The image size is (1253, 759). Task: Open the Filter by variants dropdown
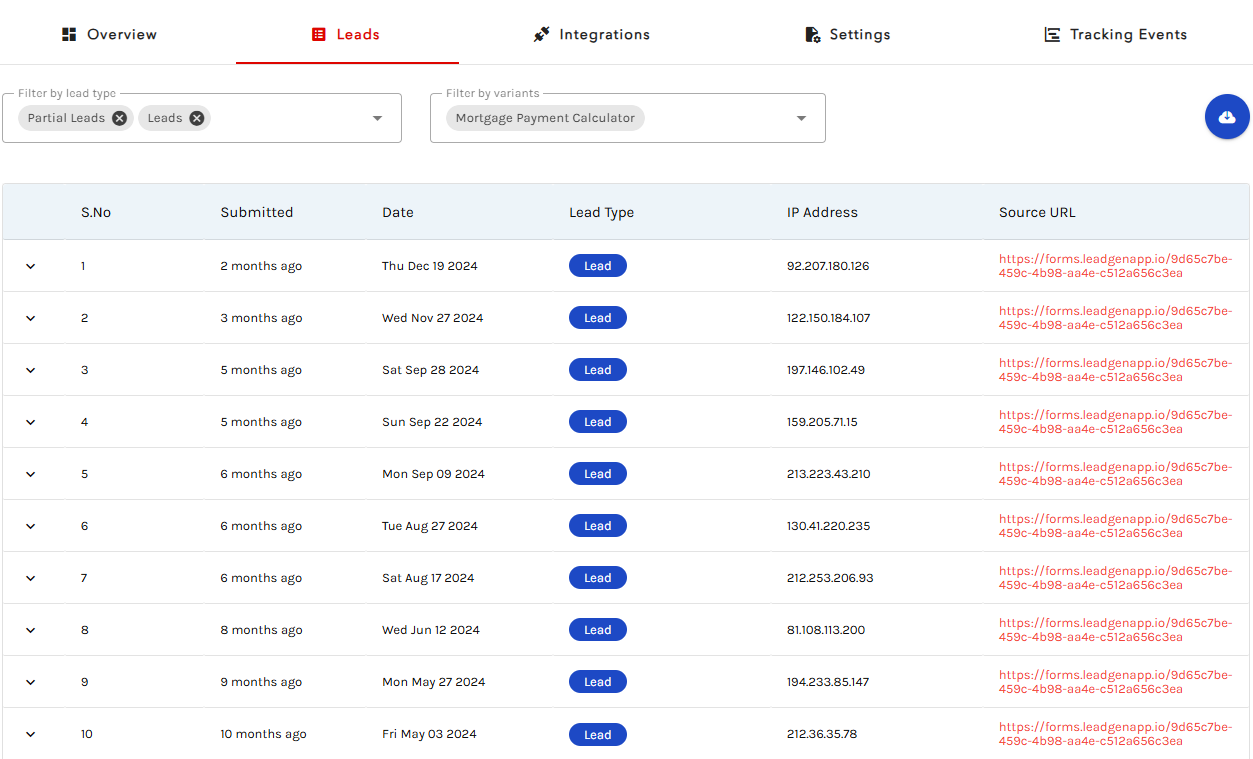click(801, 117)
